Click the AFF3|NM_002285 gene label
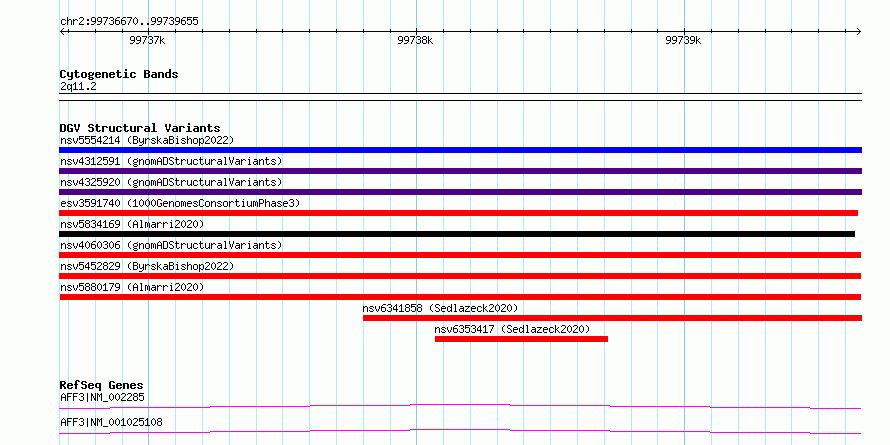Image resolution: width=890 pixels, height=445 pixels. click(102, 397)
